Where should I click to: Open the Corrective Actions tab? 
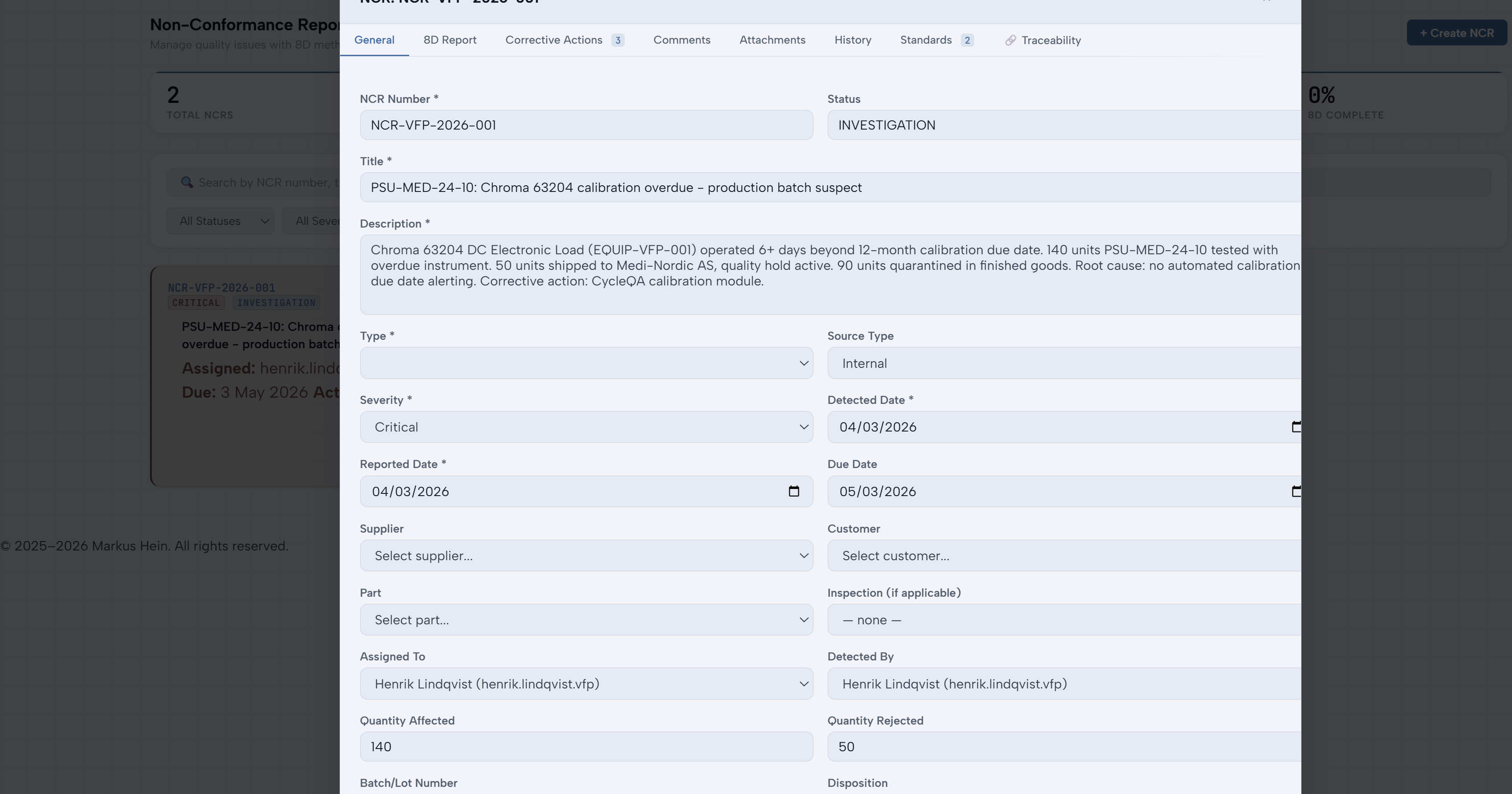(565, 40)
